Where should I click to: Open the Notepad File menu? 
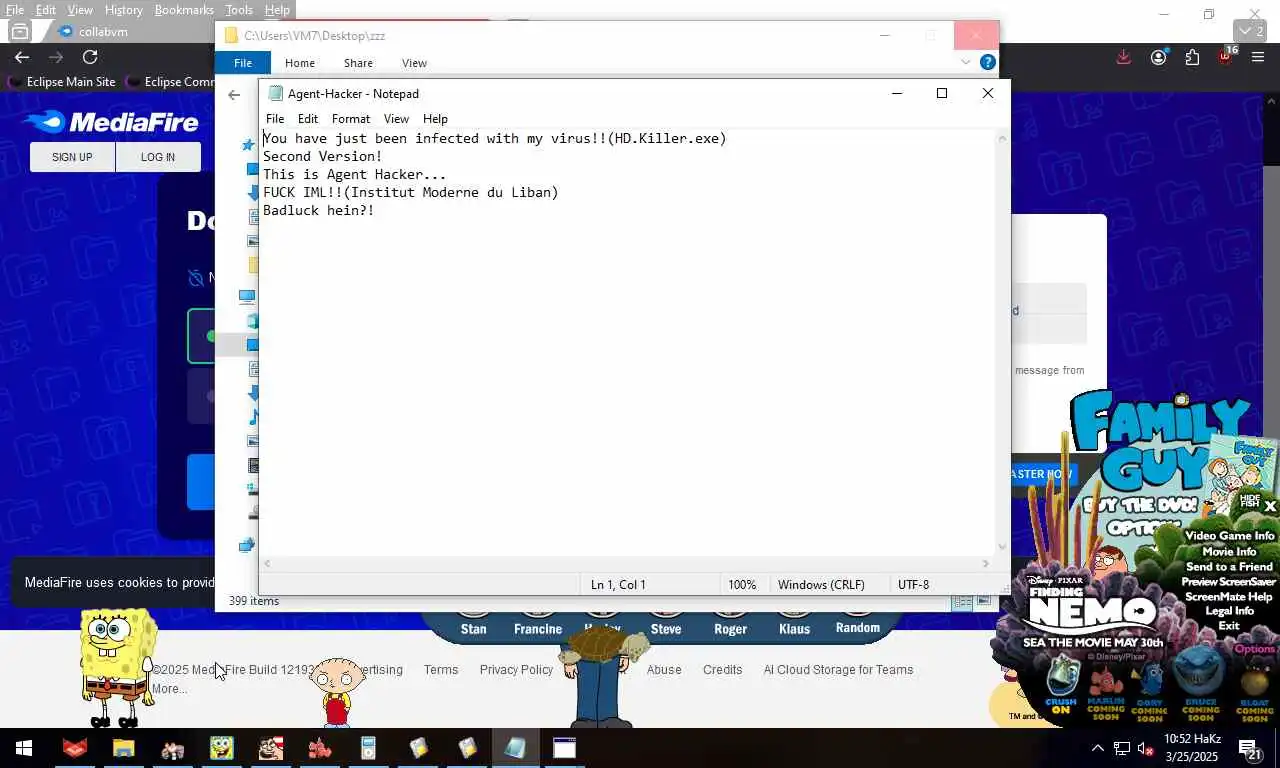click(275, 118)
